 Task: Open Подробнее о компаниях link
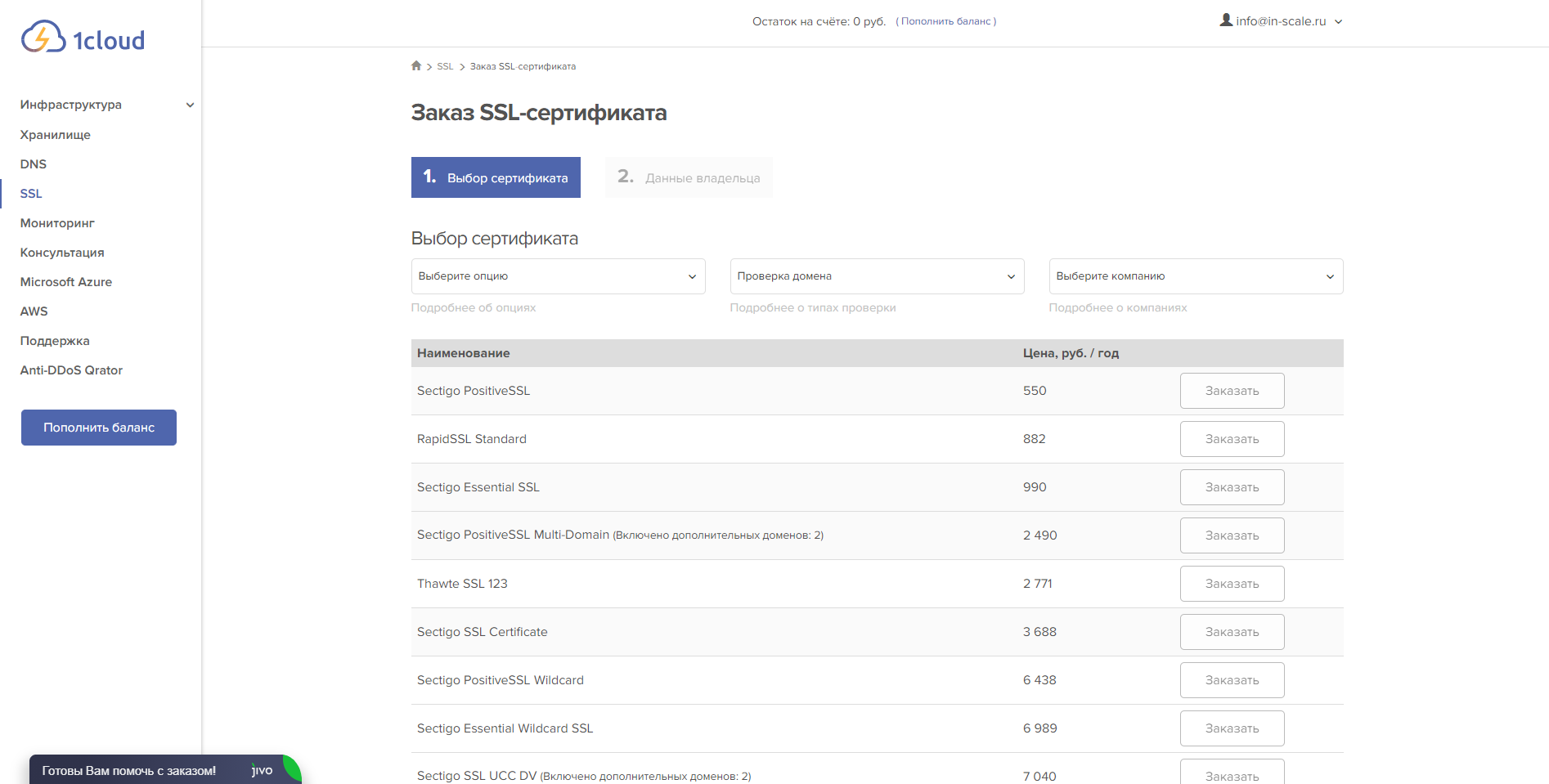click(x=1118, y=307)
